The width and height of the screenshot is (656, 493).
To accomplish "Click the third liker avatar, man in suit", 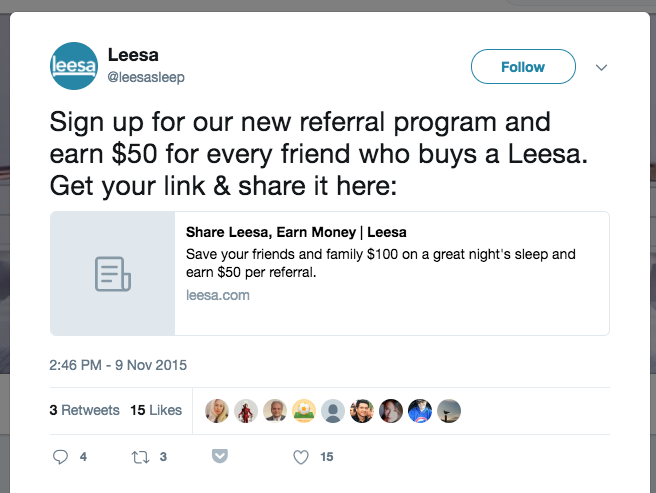I will tap(275, 410).
